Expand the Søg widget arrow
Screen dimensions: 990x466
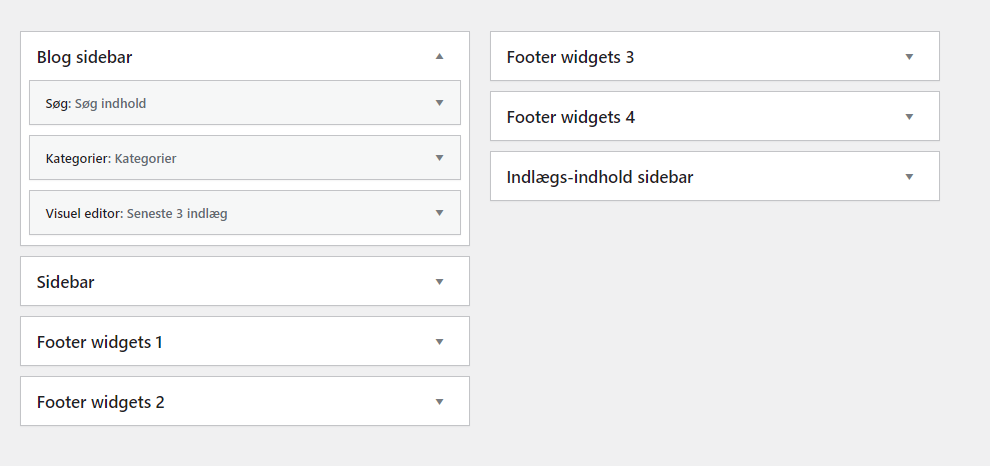[x=439, y=103]
